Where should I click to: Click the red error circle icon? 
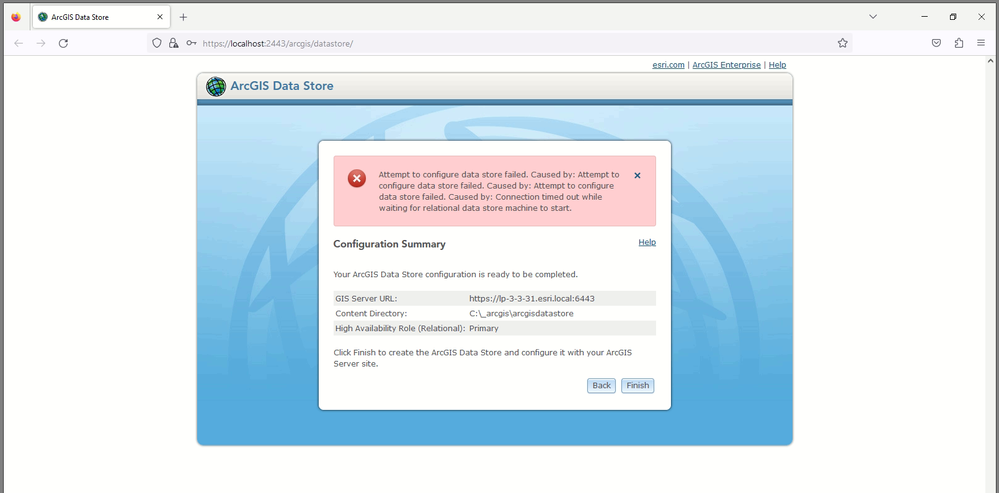coord(357,178)
